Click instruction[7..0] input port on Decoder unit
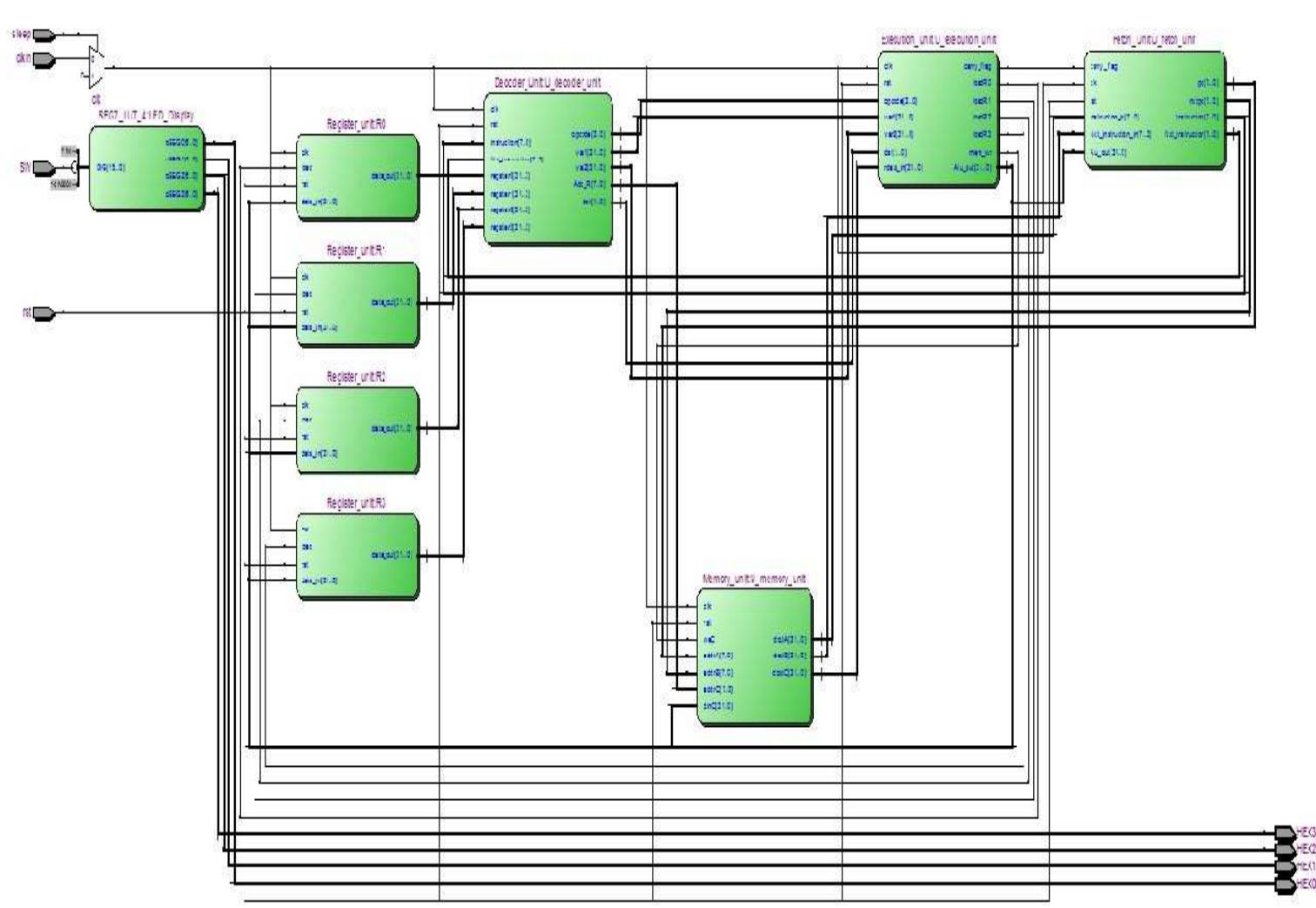Image resolution: width=1316 pixels, height=908 pixels. [511, 142]
